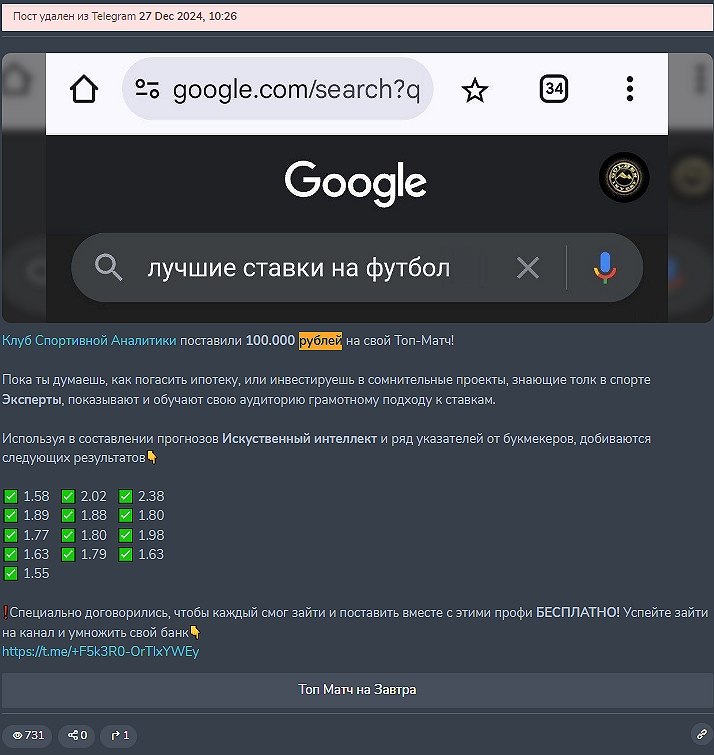714x755 pixels.
Task: Tap the browser home icon
Action: [84, 89]
